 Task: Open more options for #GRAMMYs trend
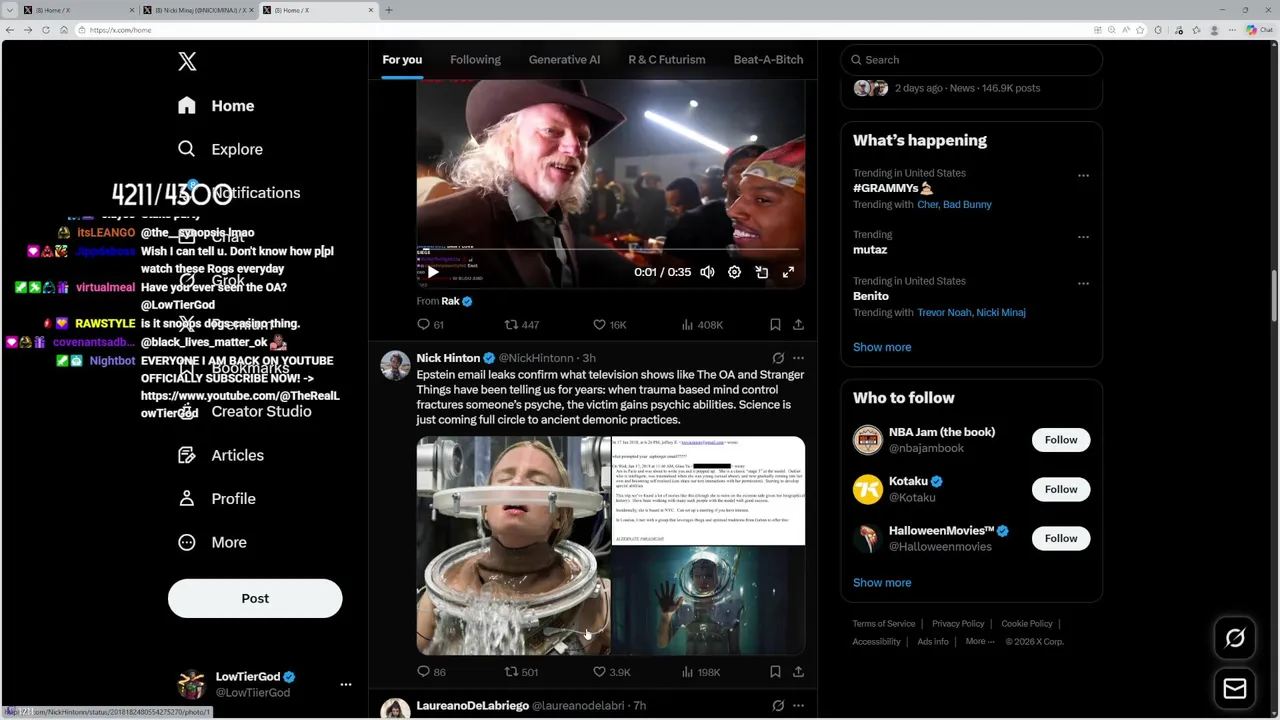(x=1083, y=175)
